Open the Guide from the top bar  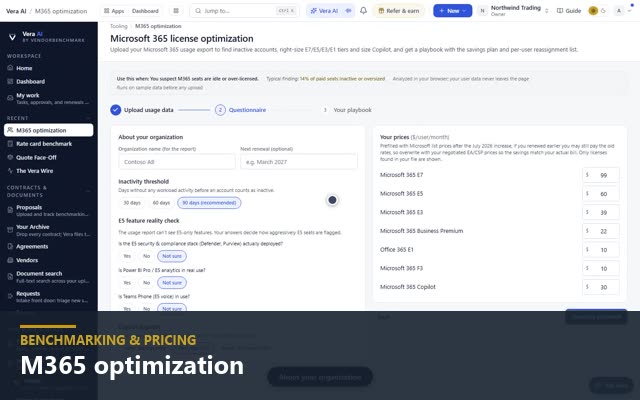(x=569, y=11)
